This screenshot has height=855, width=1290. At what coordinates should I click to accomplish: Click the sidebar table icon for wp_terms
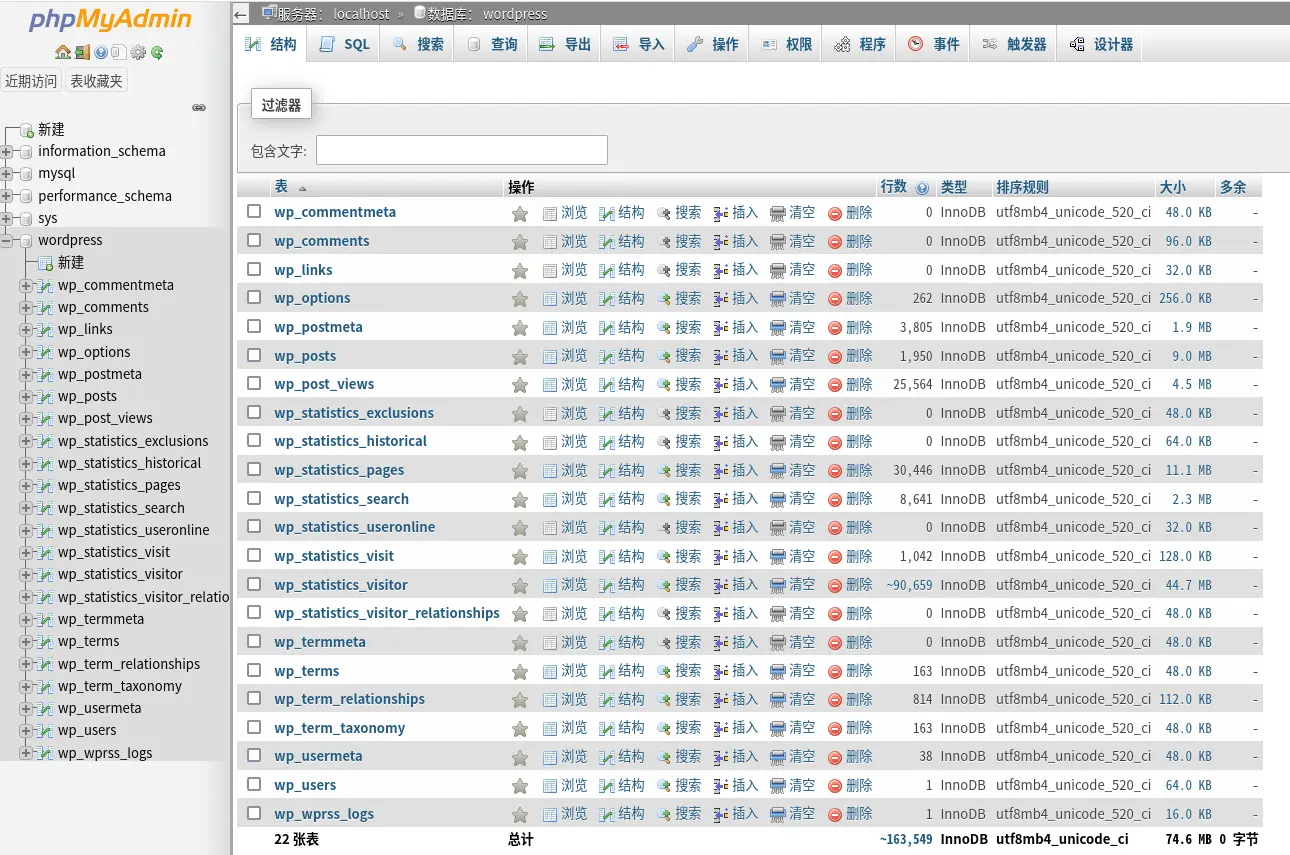click(44, 641)
